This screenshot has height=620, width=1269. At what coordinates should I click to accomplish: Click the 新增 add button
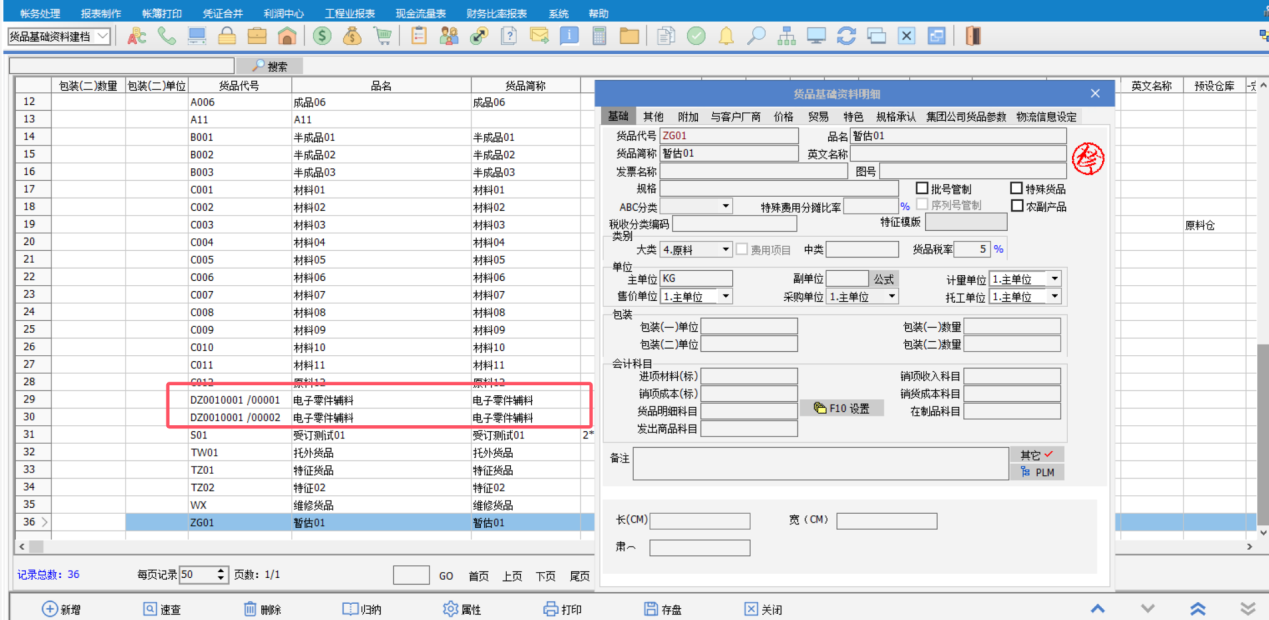63,610
